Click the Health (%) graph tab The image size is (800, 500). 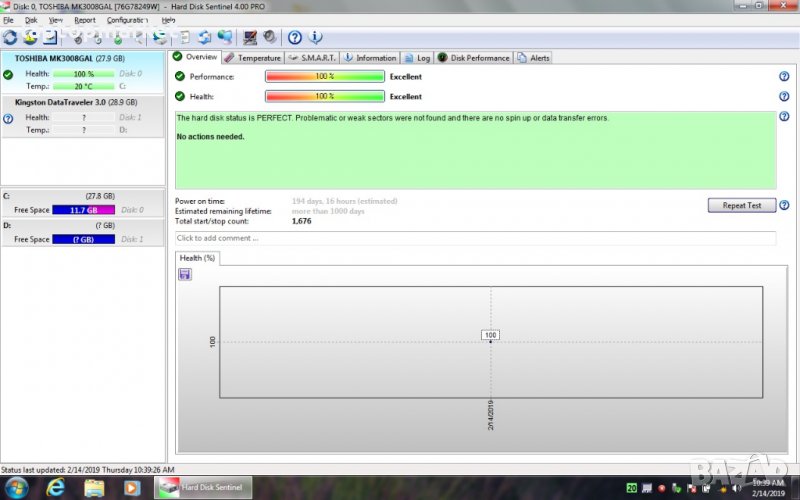tap(197, 258)
